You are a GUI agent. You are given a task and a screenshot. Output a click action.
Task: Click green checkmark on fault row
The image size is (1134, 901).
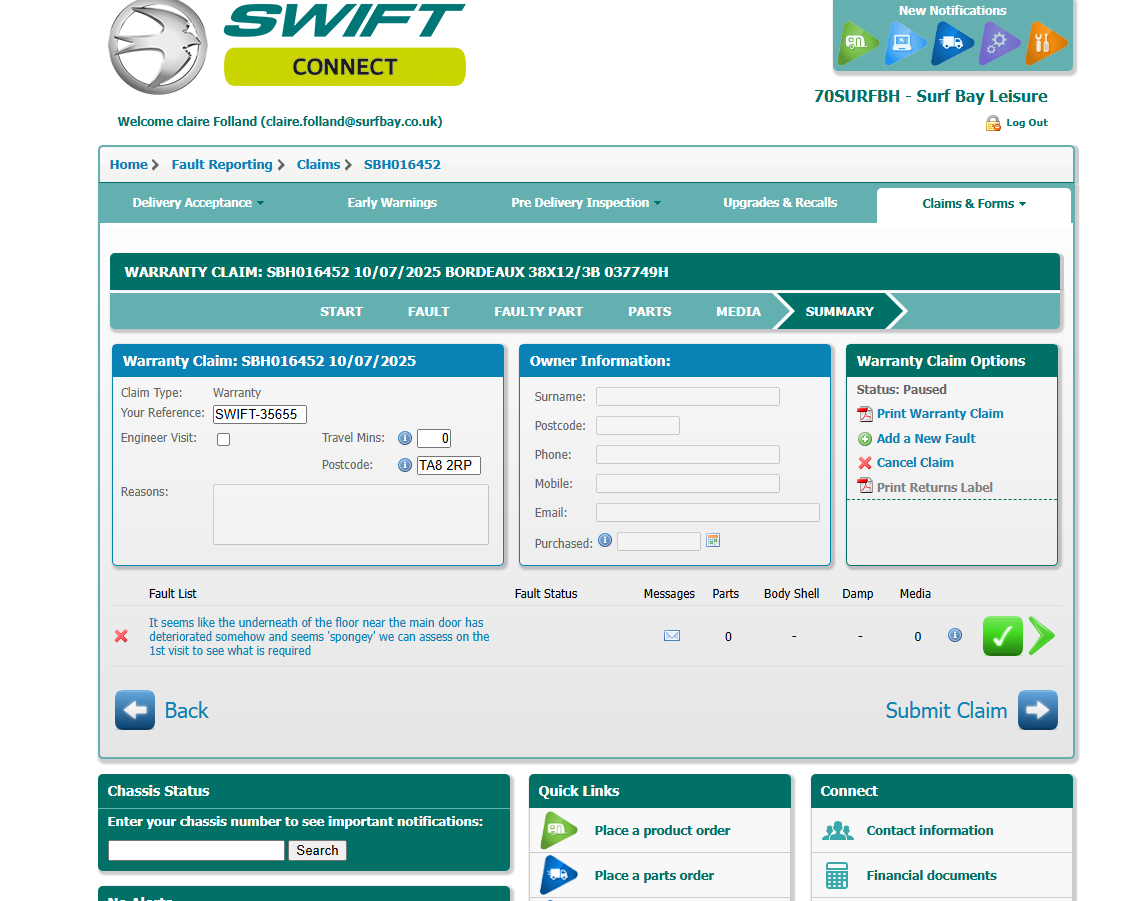point(1002,636)
